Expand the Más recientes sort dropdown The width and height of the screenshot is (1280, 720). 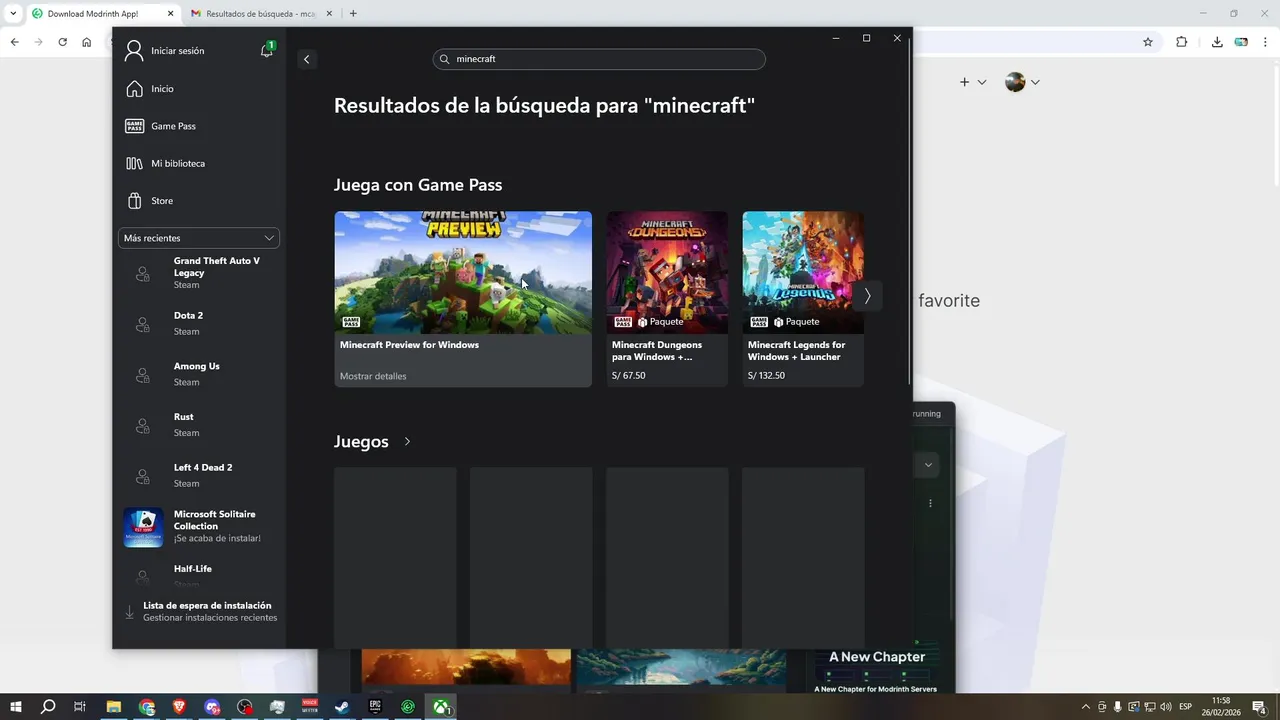[199, 238]
